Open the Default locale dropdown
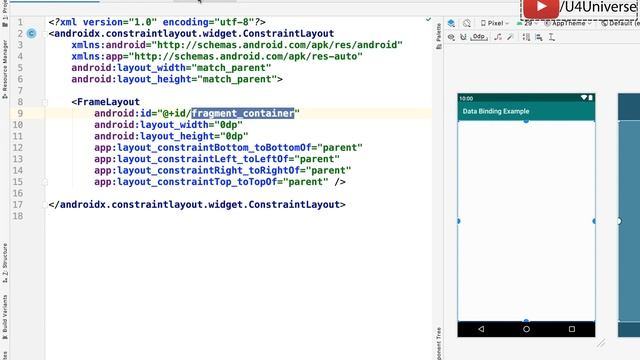The height and width of the screenshot is (360, 640). 620,23
